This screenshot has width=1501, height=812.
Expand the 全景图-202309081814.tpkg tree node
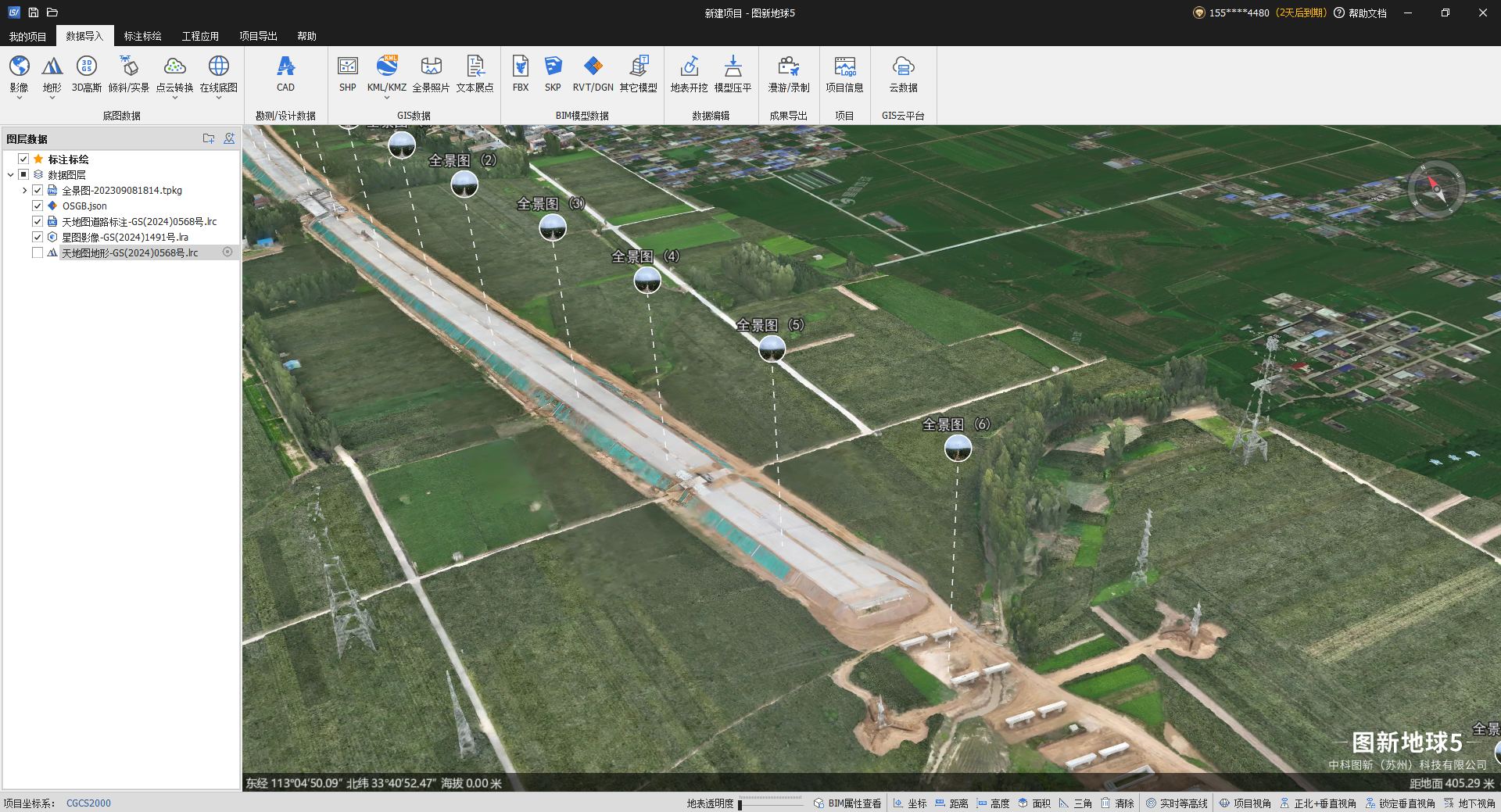24,190
